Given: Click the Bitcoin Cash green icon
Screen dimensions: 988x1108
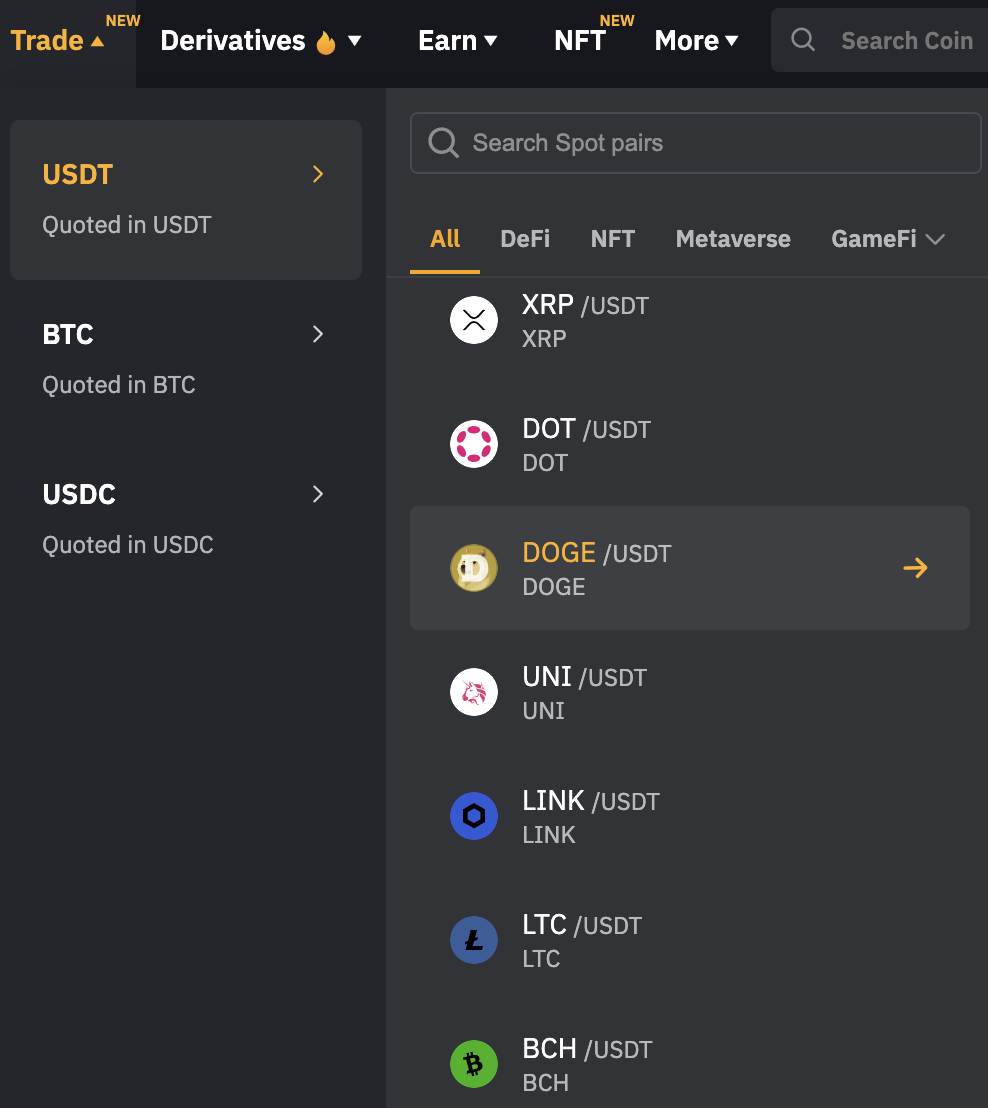Looking at the screenshot, I should tap(474, 1064).
